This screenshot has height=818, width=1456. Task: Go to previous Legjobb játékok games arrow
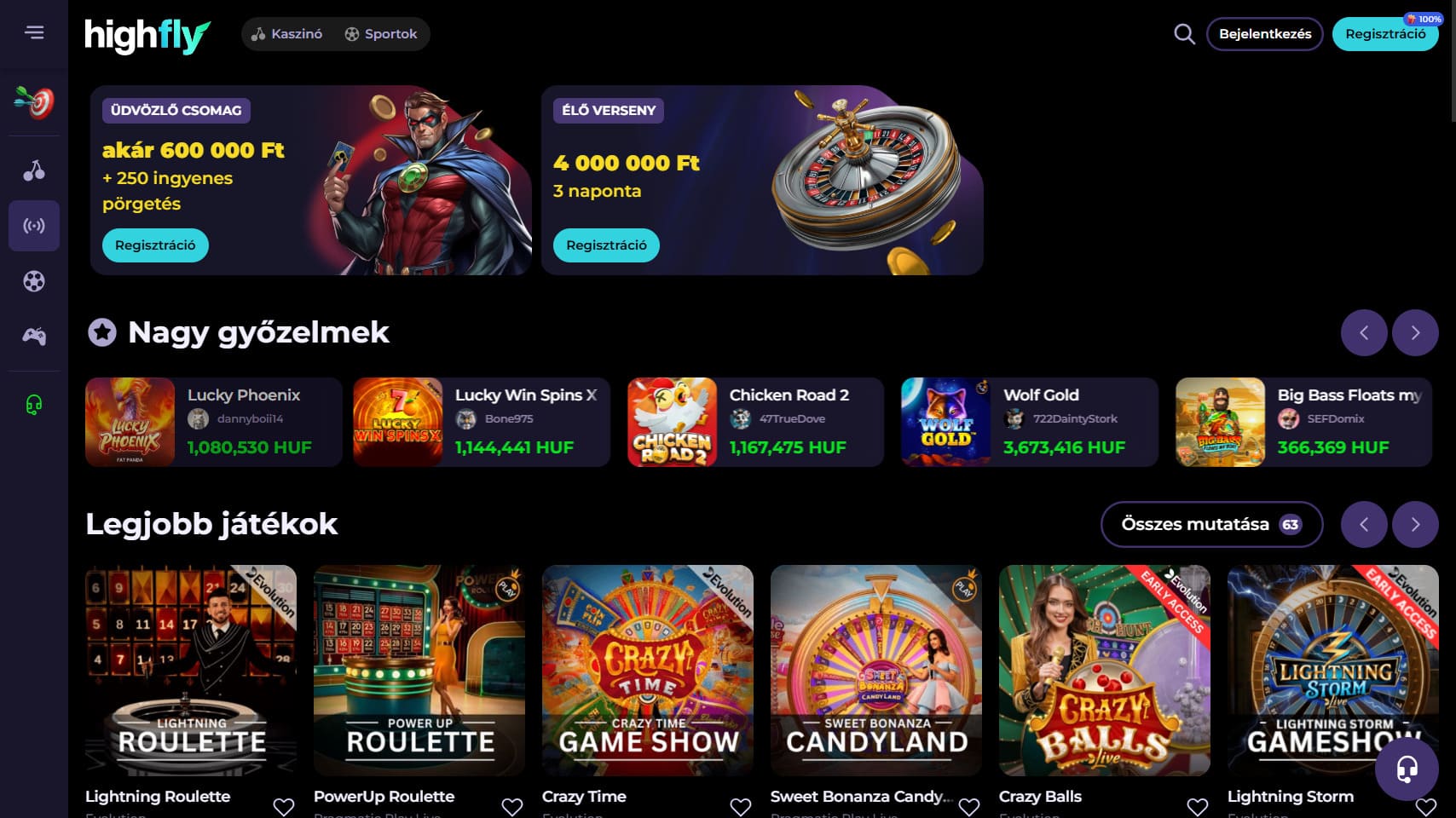(x=1364, y=524)
